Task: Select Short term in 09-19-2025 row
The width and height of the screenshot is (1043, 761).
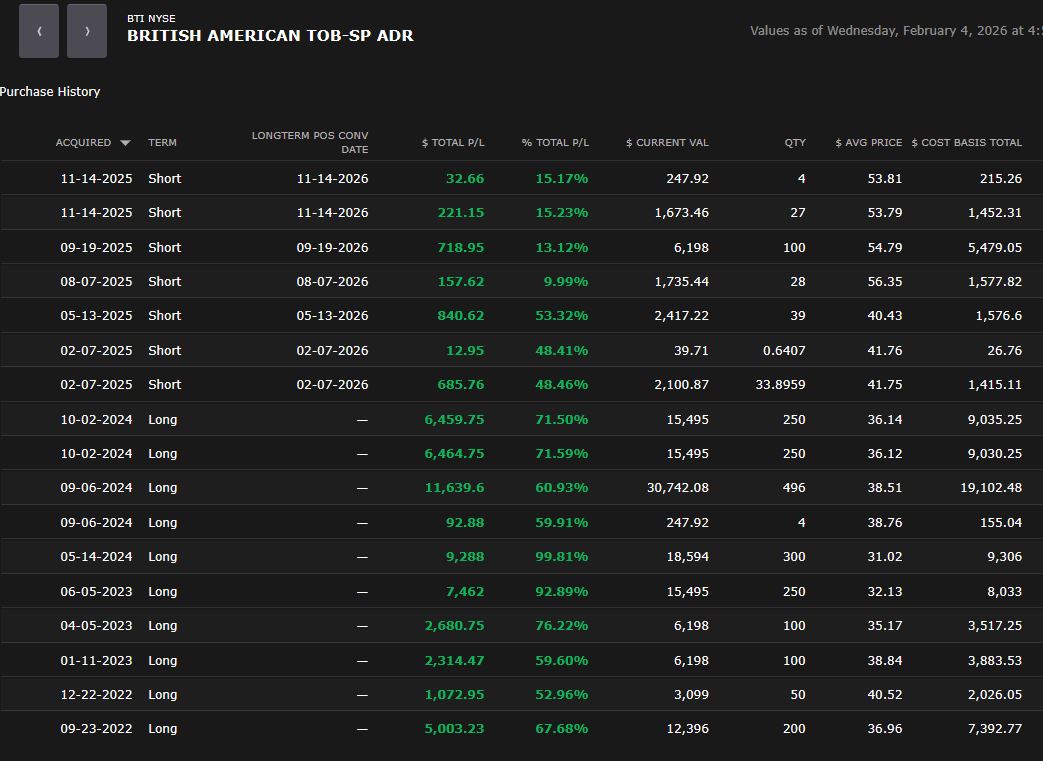Action: point(164,247)
